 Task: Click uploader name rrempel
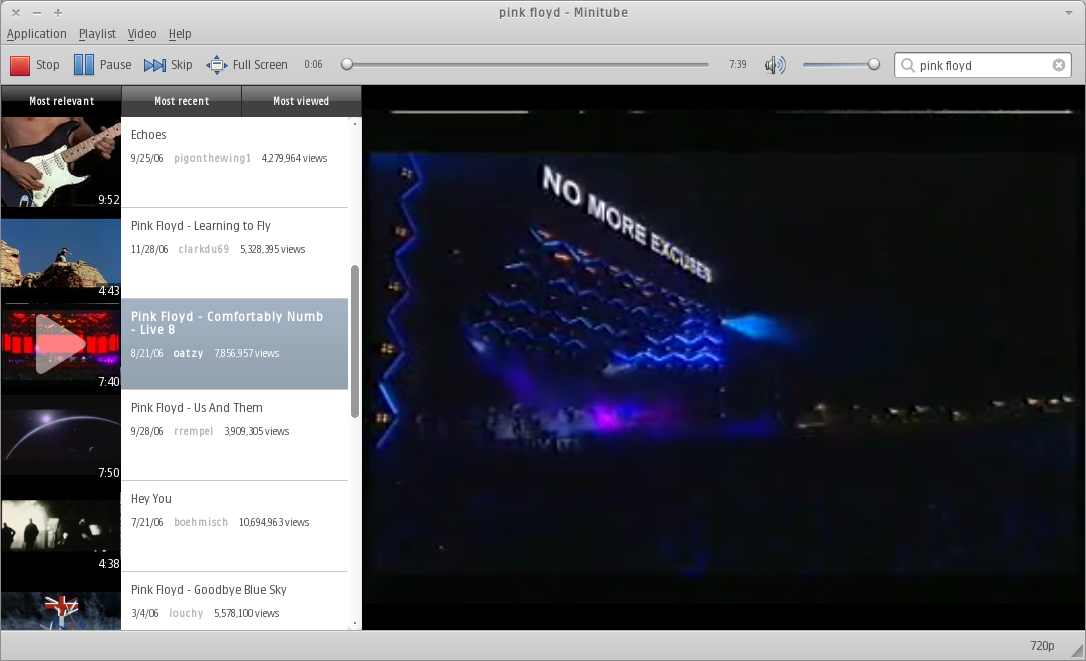(x=194, y=432)
